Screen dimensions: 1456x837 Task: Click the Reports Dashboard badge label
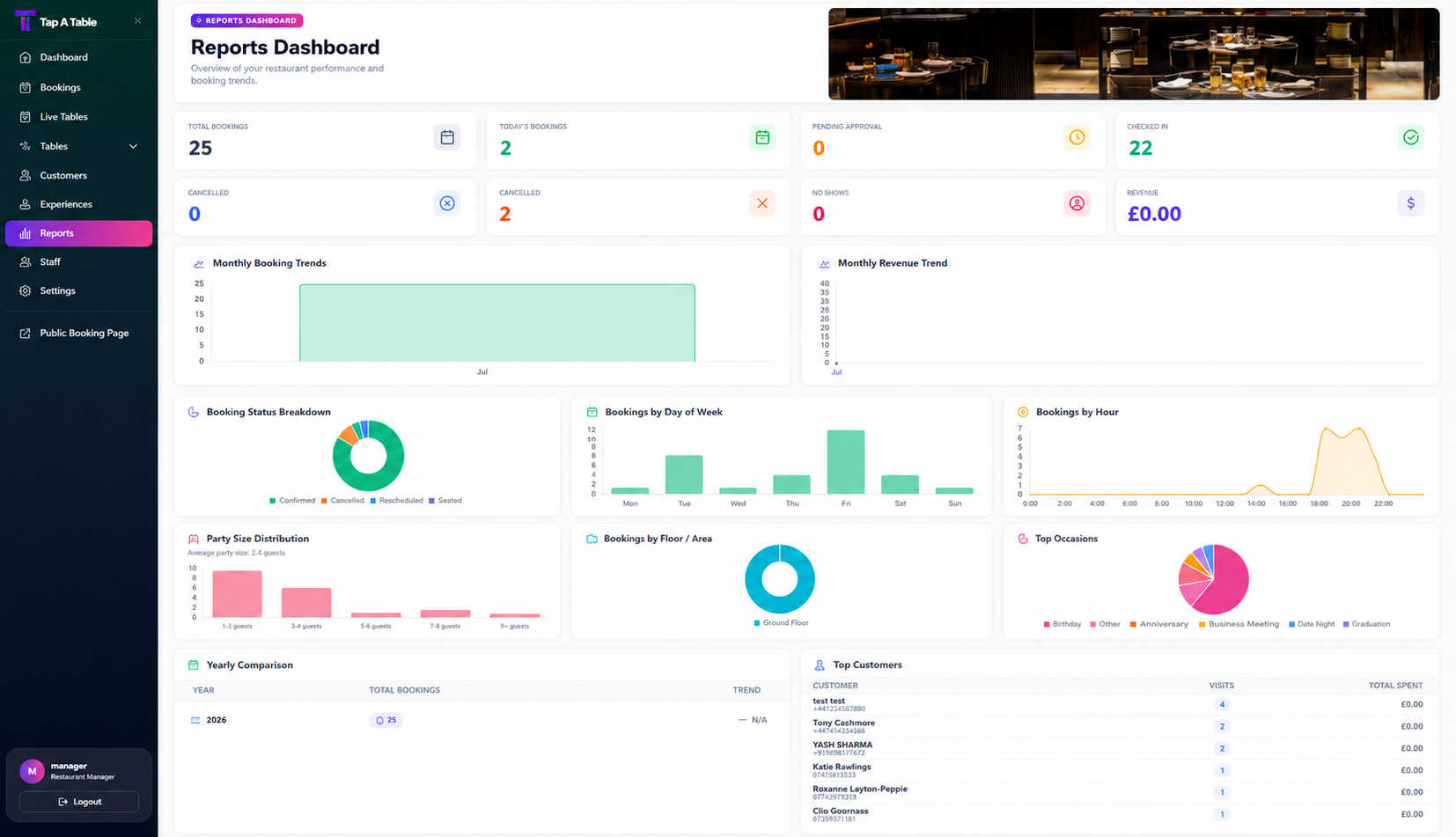246,20
